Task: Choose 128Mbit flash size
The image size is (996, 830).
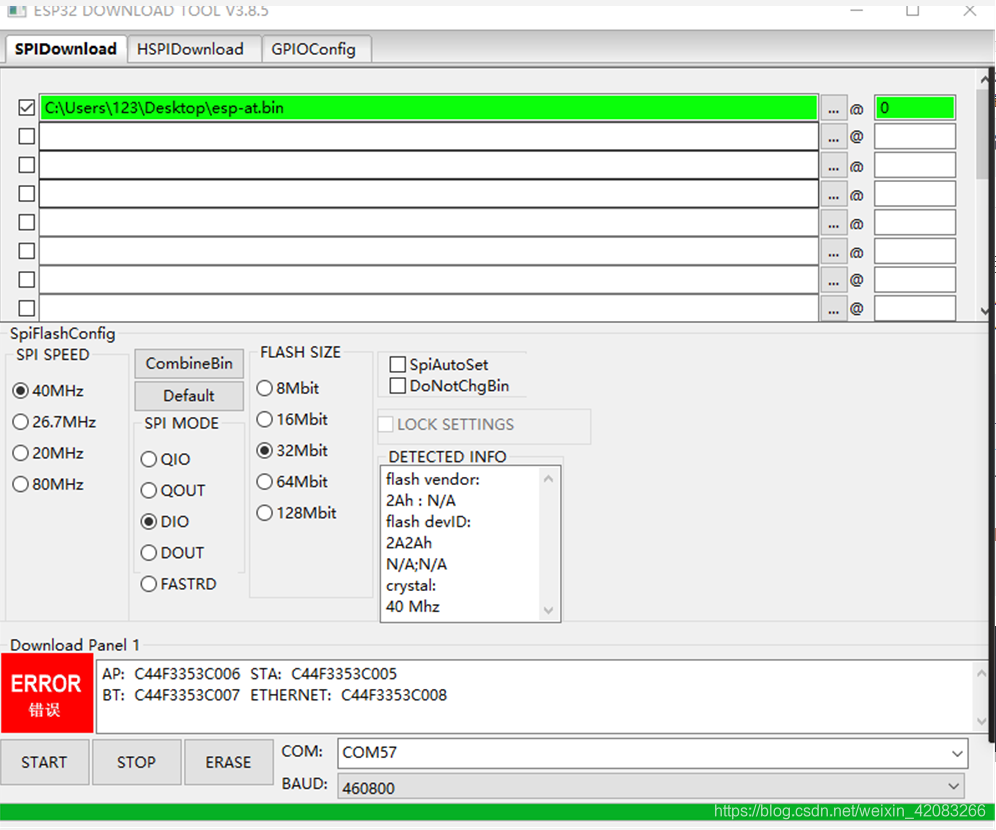Action: click(x=297, y=512)
